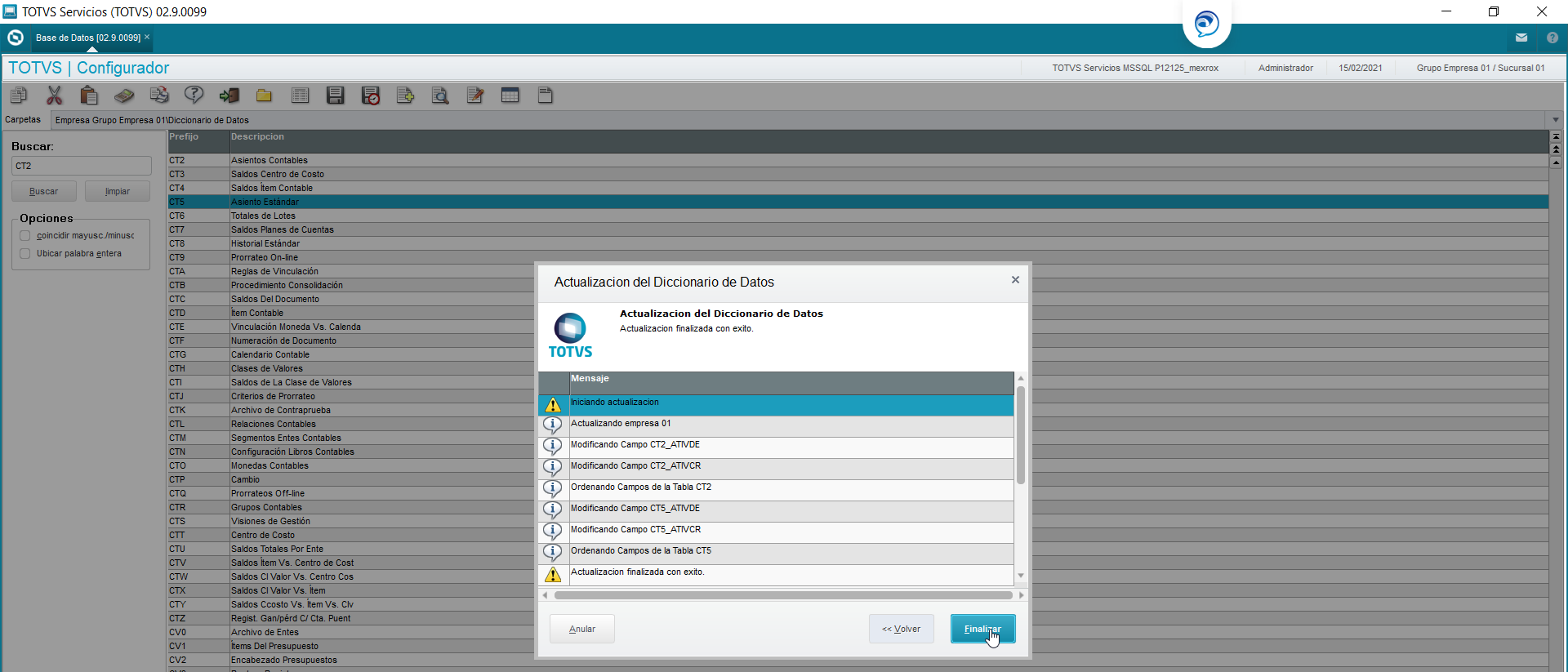
Task: Click the TOTVS home logo beside the tab
Action: point(16,38)
